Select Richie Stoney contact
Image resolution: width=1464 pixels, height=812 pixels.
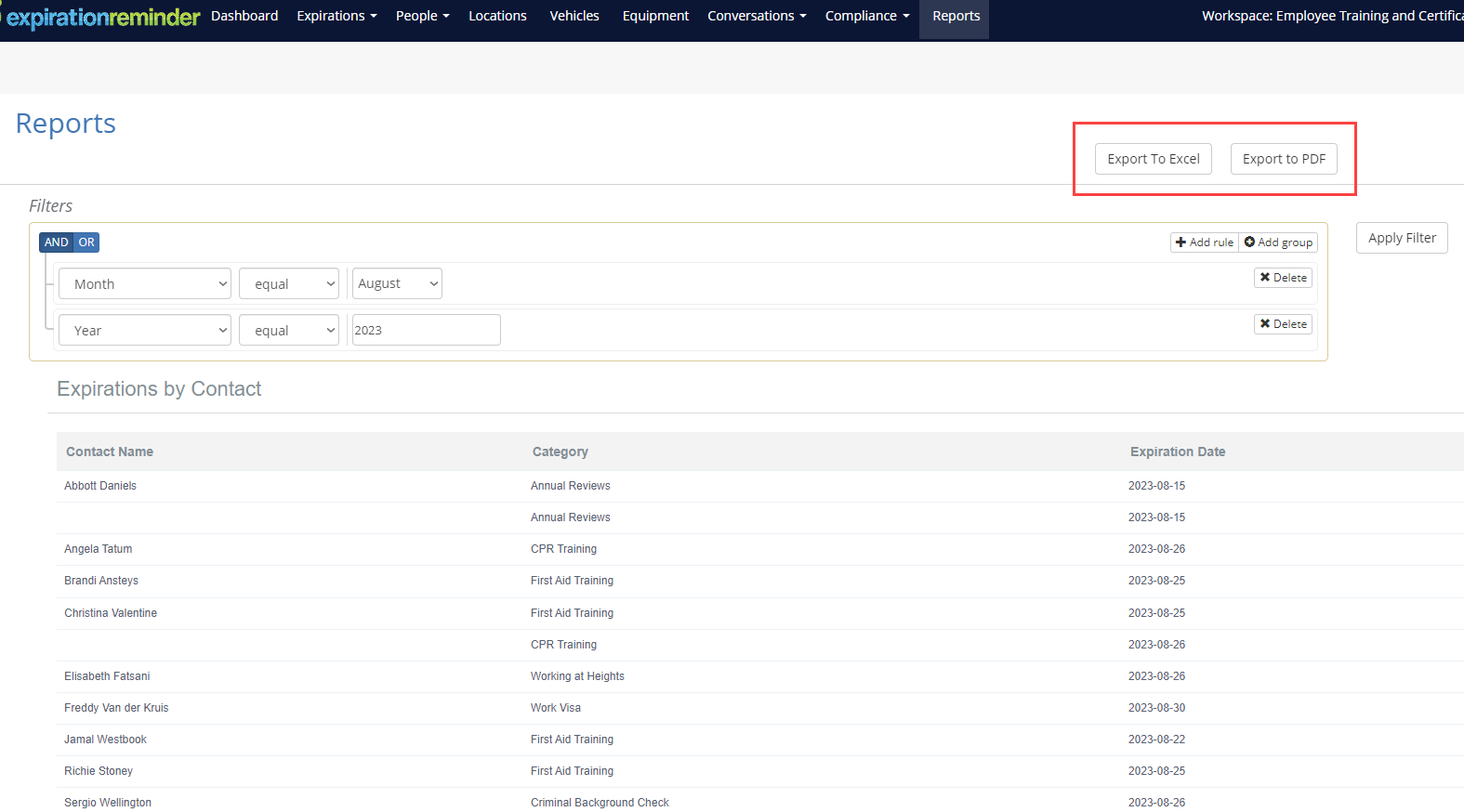tap(99, 771)
